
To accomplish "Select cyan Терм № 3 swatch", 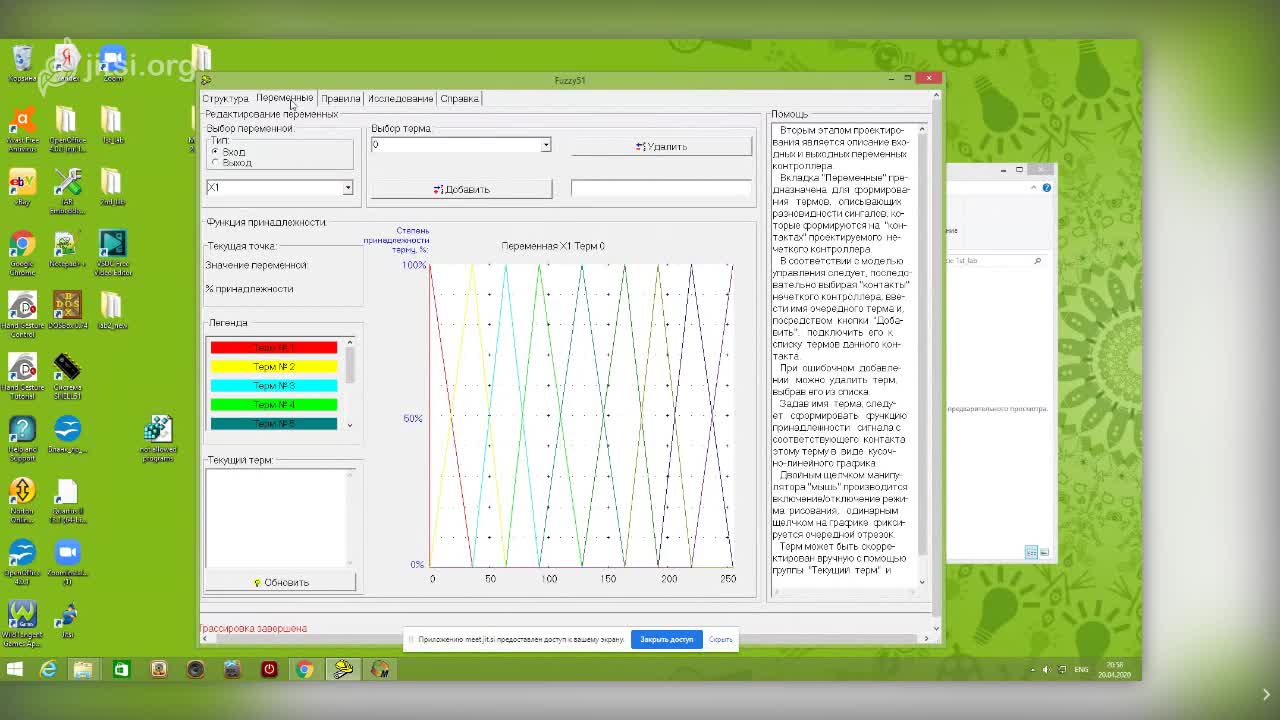I will (274, 386).
